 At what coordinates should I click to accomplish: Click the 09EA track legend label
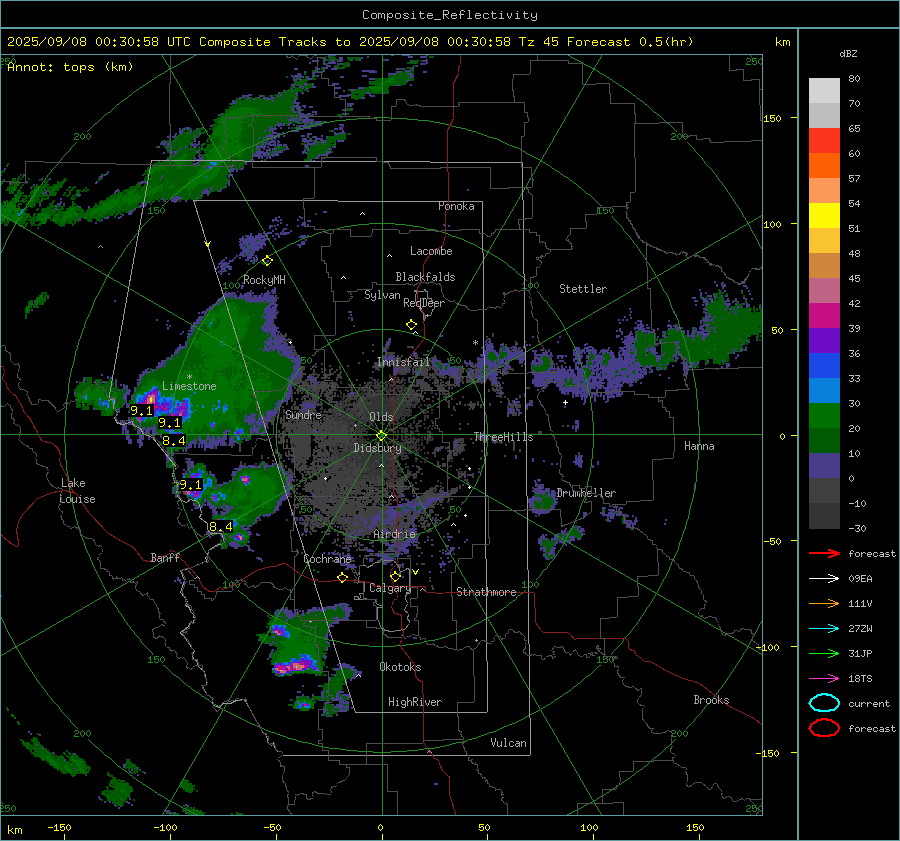[860, 579]
